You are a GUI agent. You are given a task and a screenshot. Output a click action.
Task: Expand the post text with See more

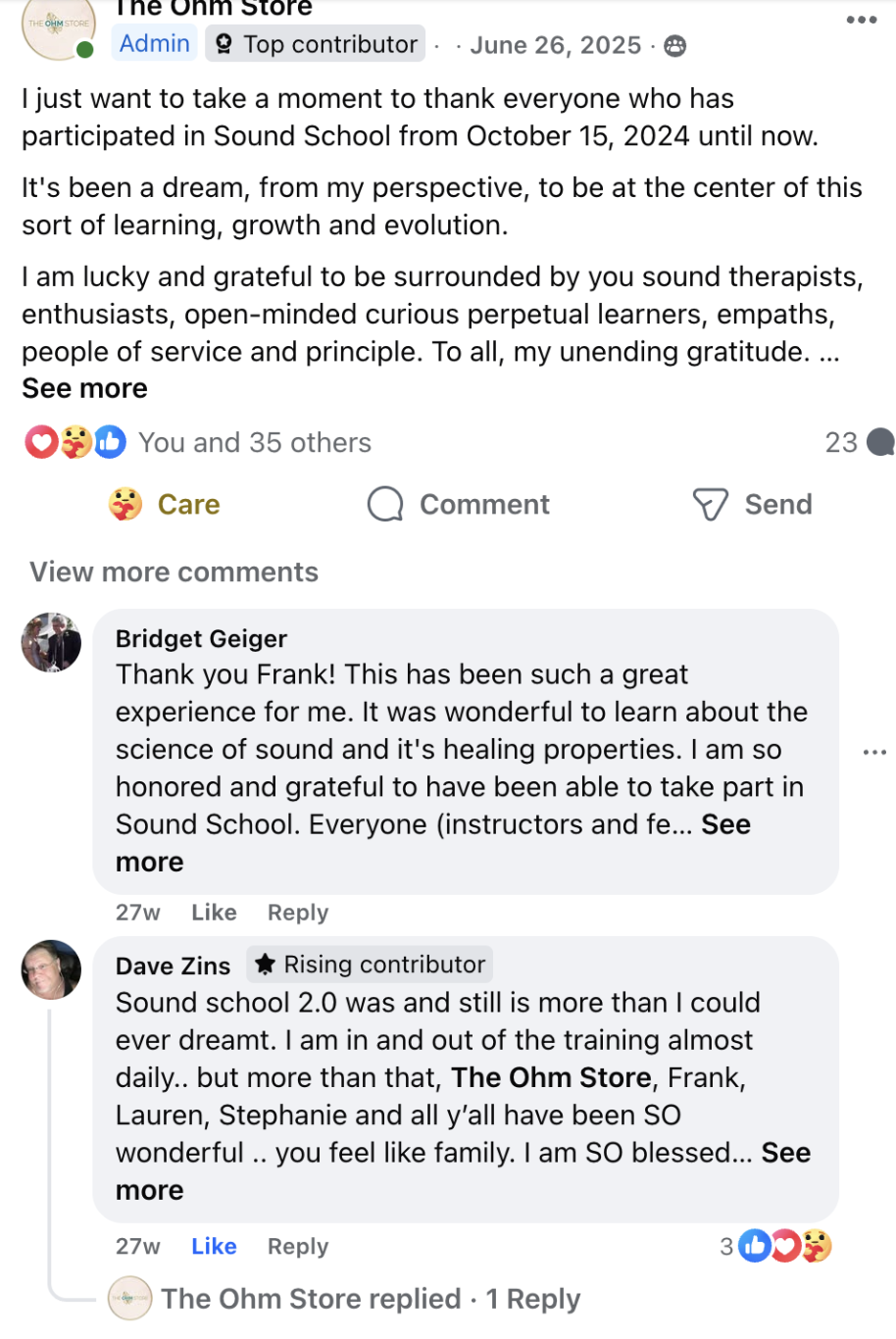coord(84,389)
